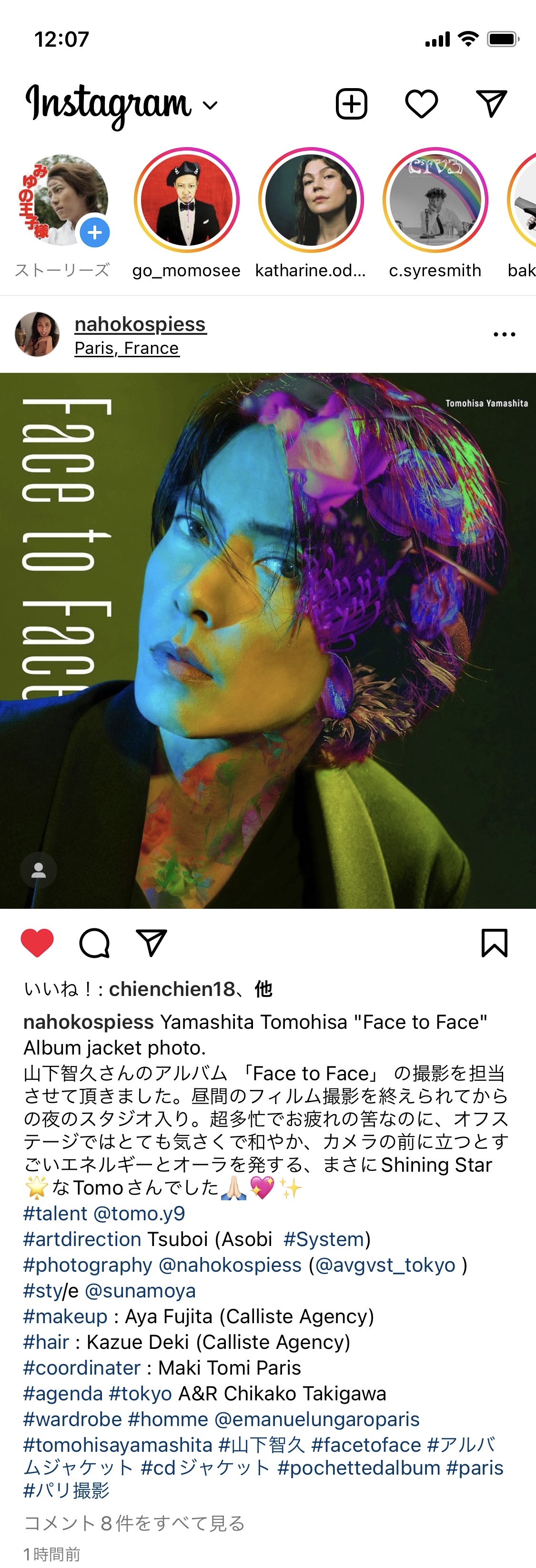The width and height of the screenshot is (536, 1568).
Task: Toggle the bookmark save icon
Action: click(x=494, y=943)
